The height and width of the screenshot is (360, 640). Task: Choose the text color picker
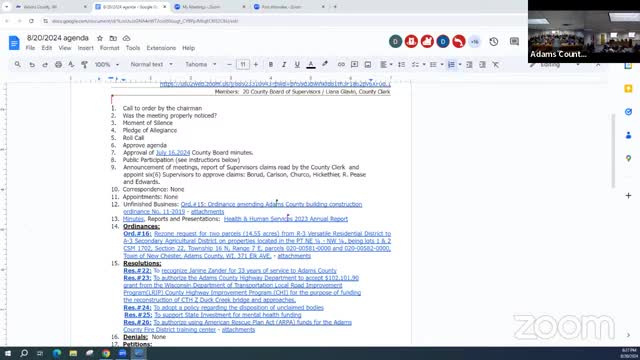pyautogui.click(x=311, y=64)
